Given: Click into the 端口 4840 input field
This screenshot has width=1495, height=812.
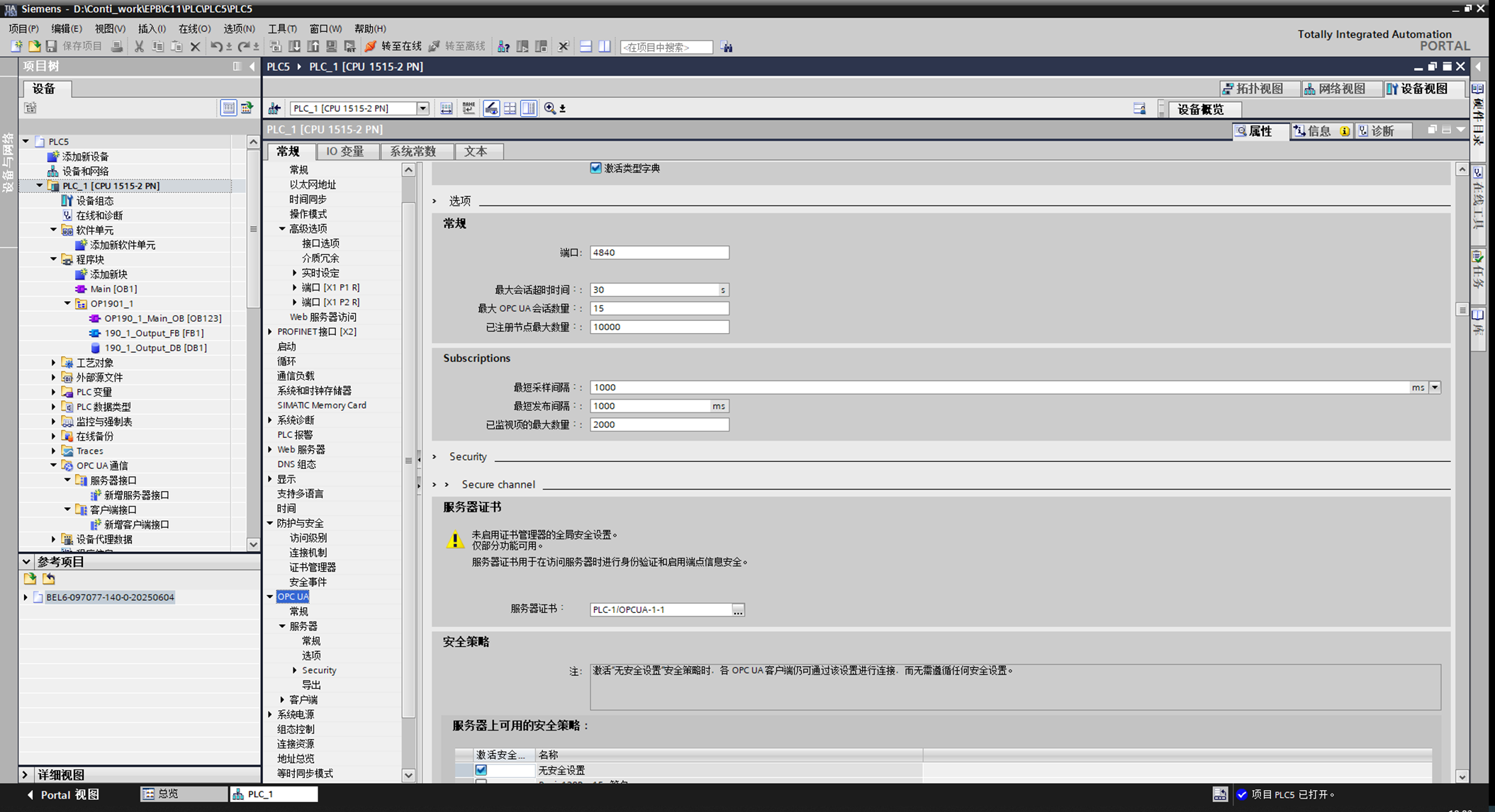Looking at the screenshot, I should coord(659,252).
